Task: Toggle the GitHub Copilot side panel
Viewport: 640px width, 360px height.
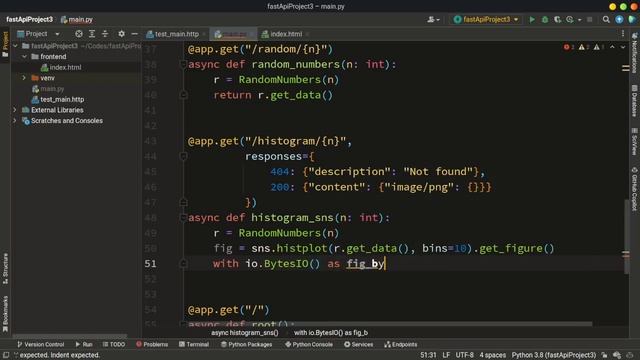Action: coord(634,189)
